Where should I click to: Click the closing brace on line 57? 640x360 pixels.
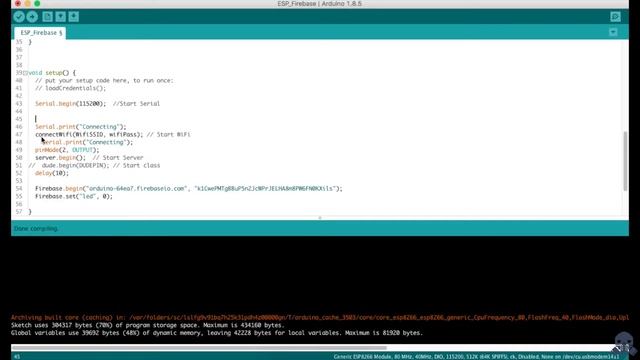(x=30, y=212)
